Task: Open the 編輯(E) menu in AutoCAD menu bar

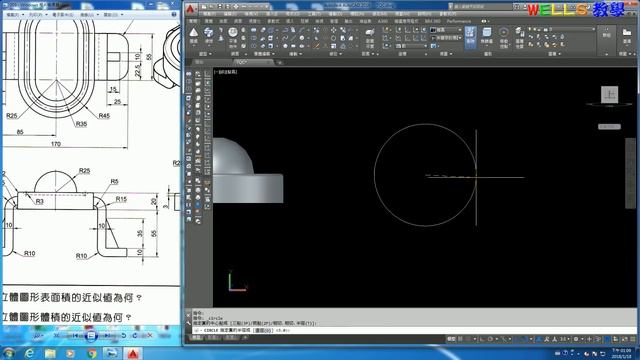Action: pos(230,14)
